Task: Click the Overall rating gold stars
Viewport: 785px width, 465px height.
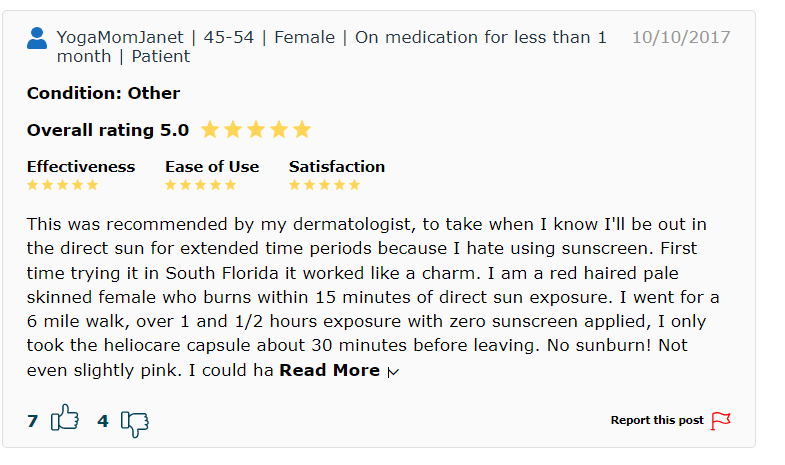Action: point(256,130)
